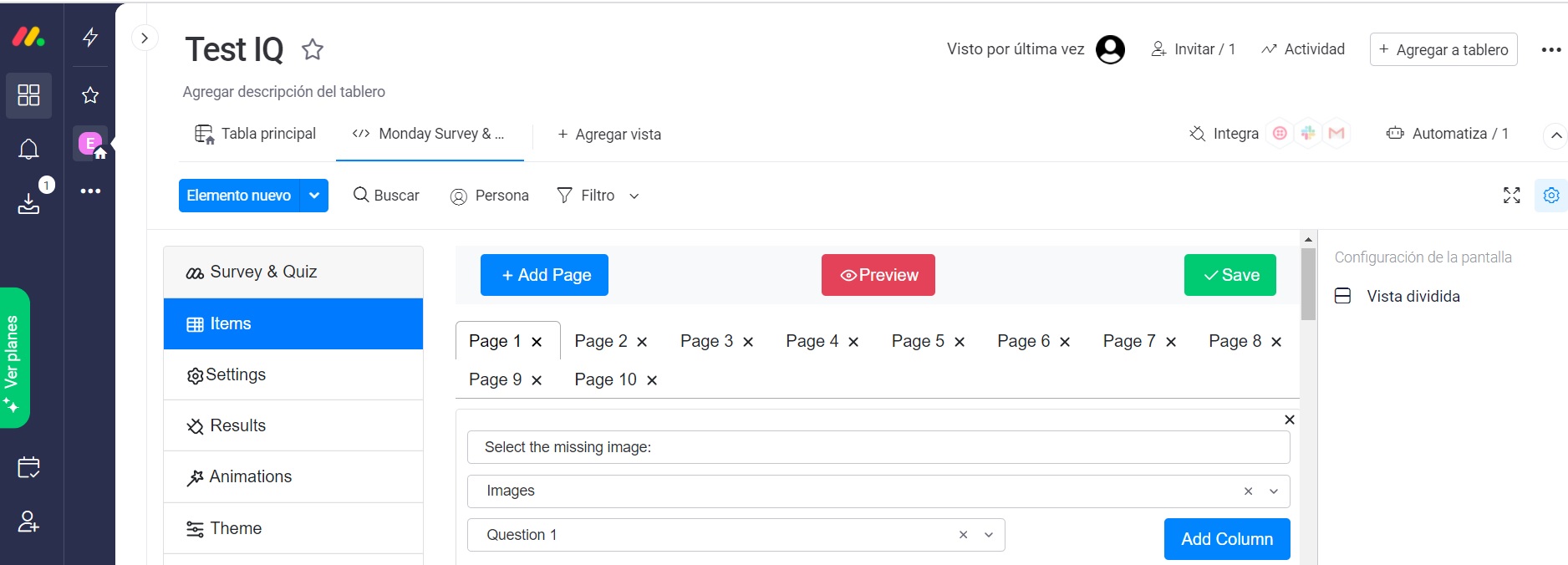The image size is (1568, 565).
Task: Open the Elemento nuevo dropdown arrow
Action: pyautogui.click(x=314, y=196)
